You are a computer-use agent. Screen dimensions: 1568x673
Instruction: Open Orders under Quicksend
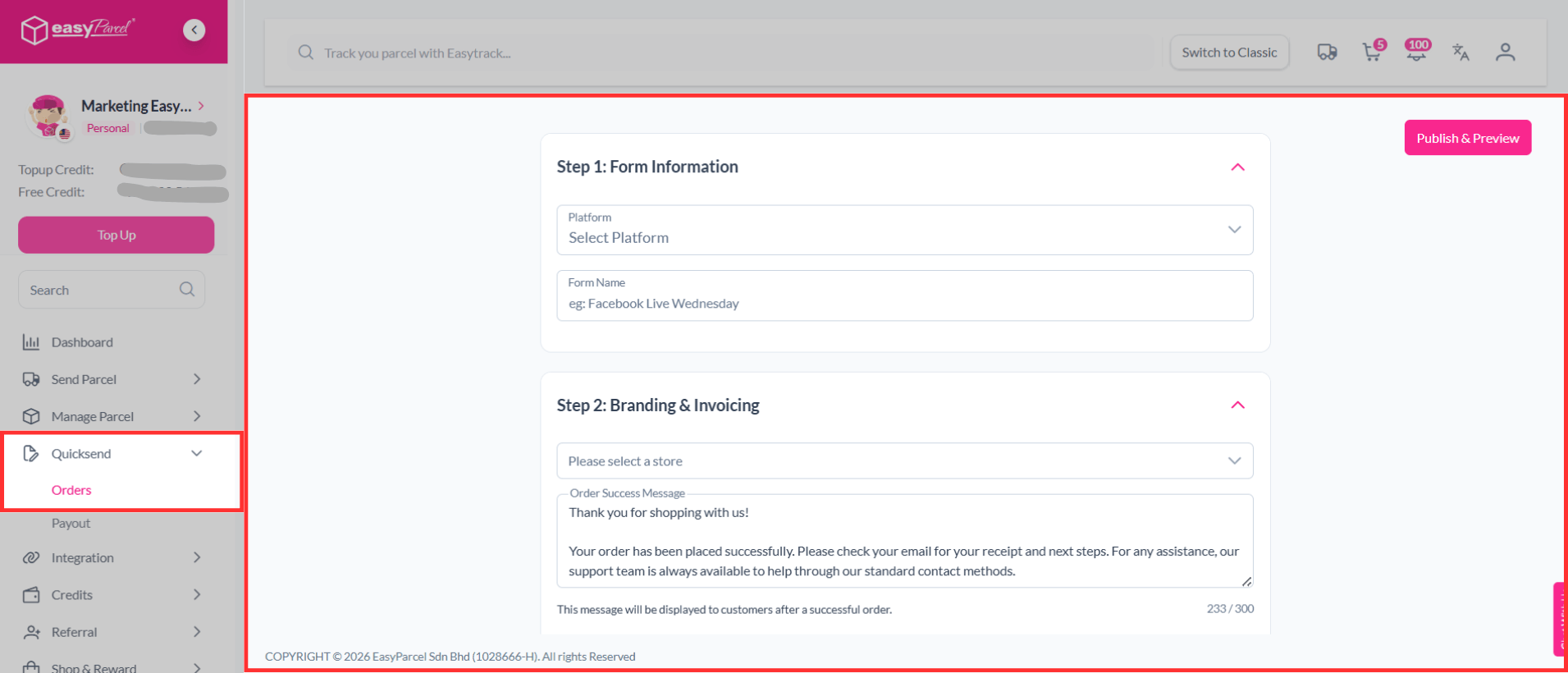(71, 490)
